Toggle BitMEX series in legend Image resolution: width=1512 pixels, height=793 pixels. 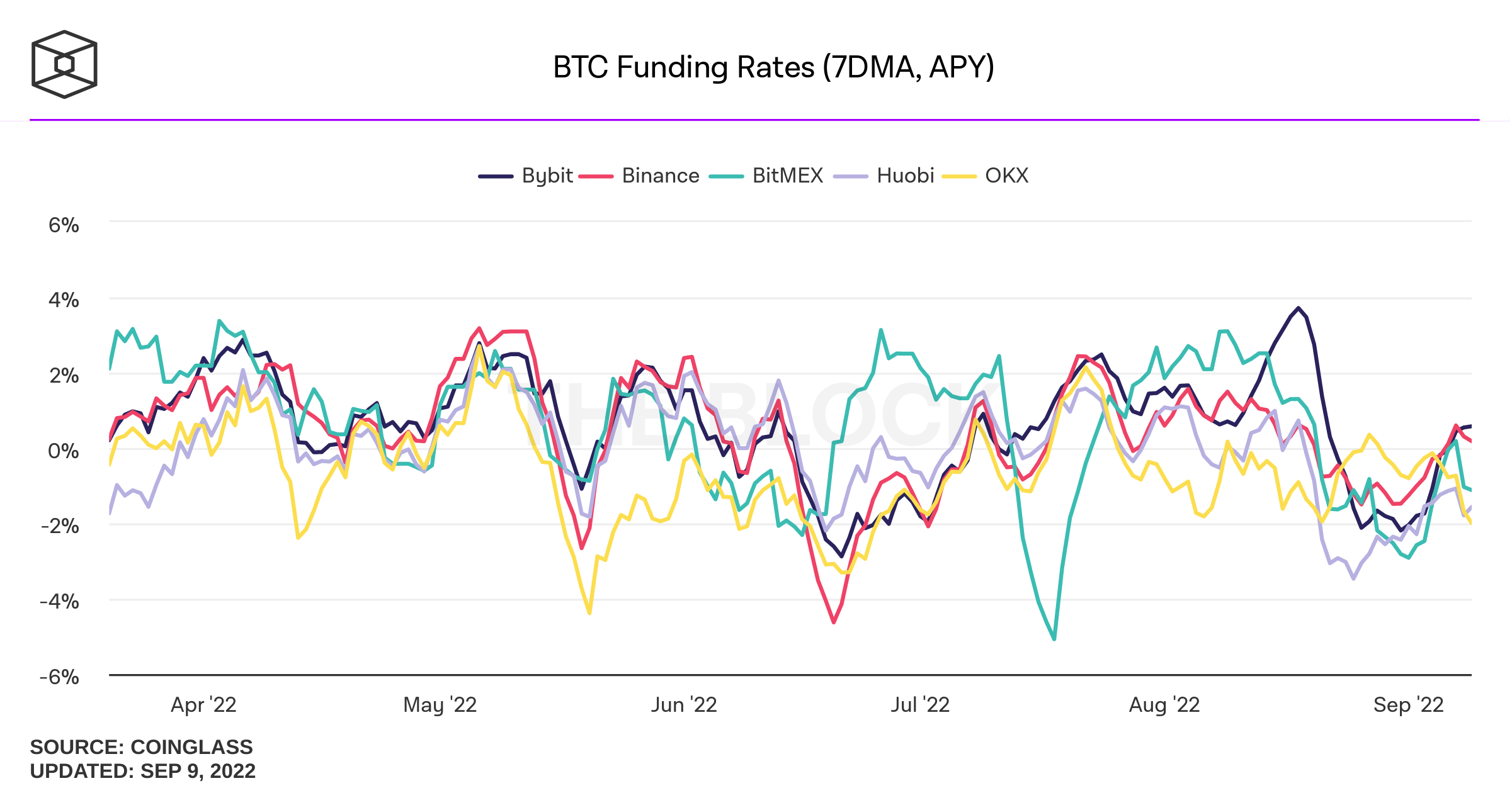pos(787,176)
